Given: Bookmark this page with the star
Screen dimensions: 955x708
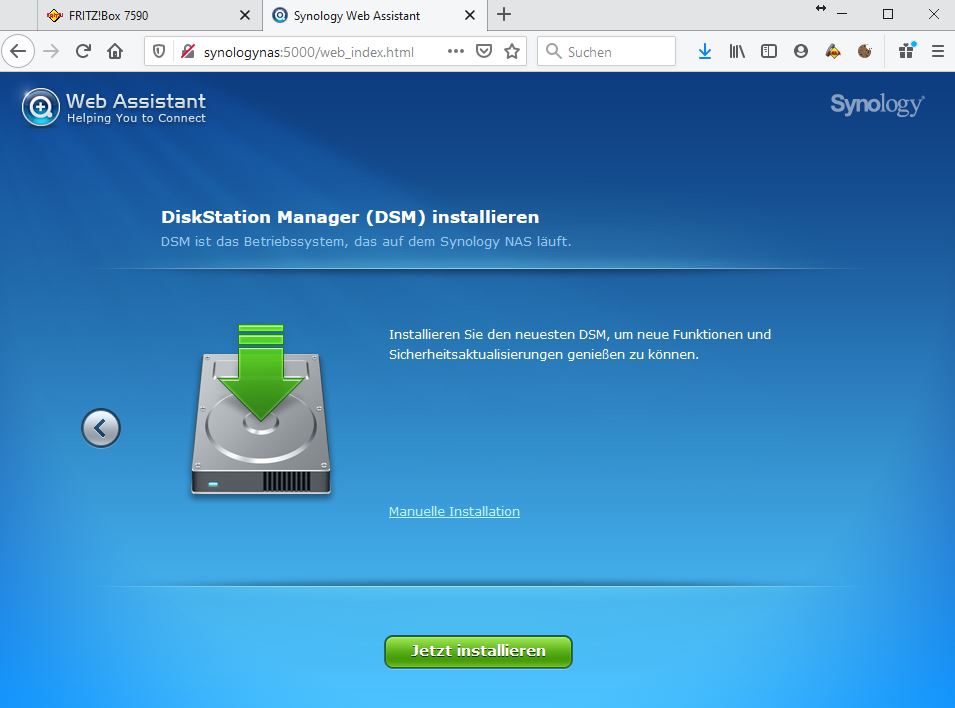Looking at the screenshot, I should point(512,52).
